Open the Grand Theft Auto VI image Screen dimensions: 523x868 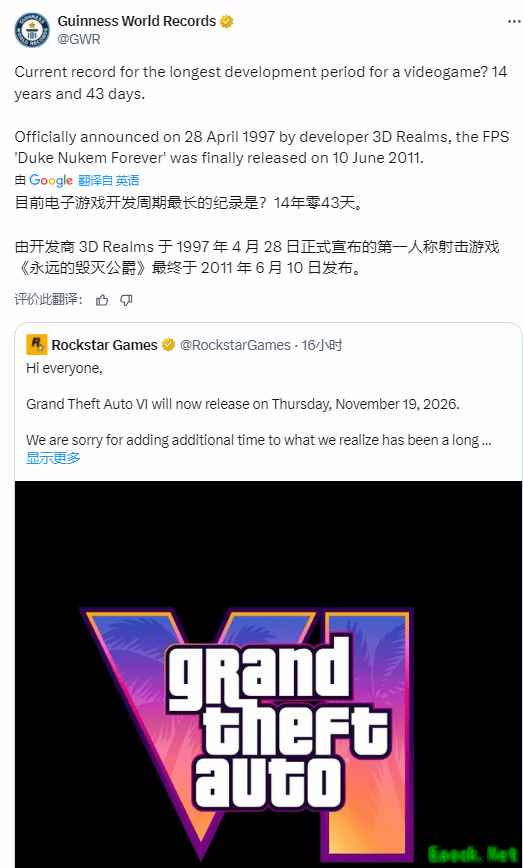point(268,674)
